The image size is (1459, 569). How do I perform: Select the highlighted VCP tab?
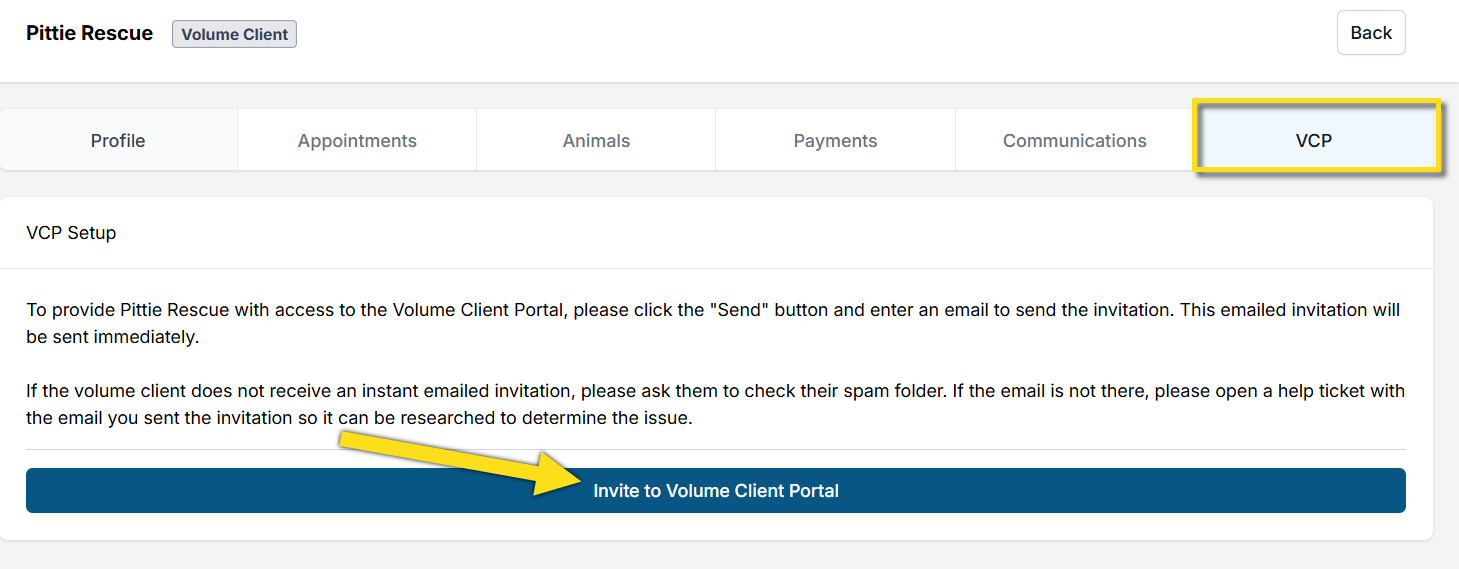pos(1313,141)
